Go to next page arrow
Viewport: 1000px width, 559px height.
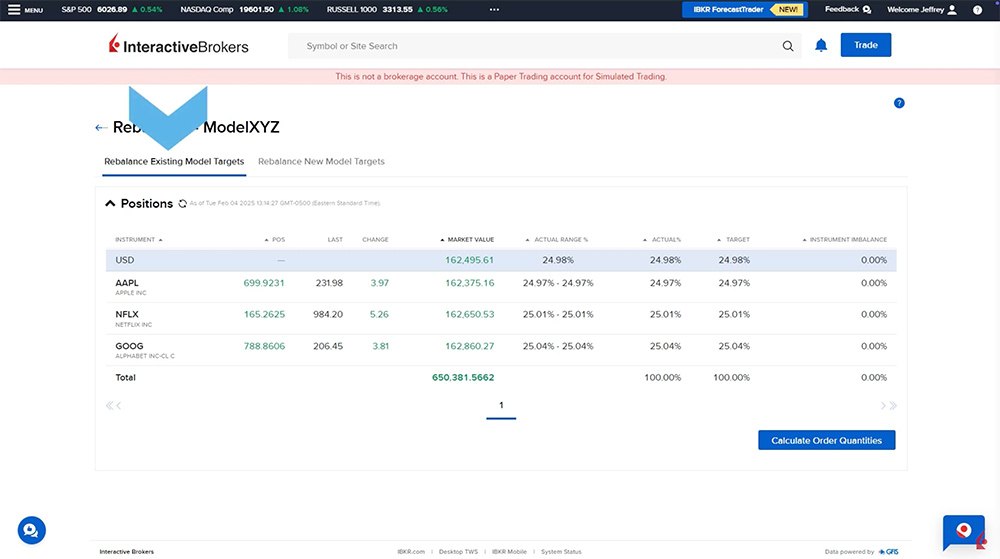(883, 405)
